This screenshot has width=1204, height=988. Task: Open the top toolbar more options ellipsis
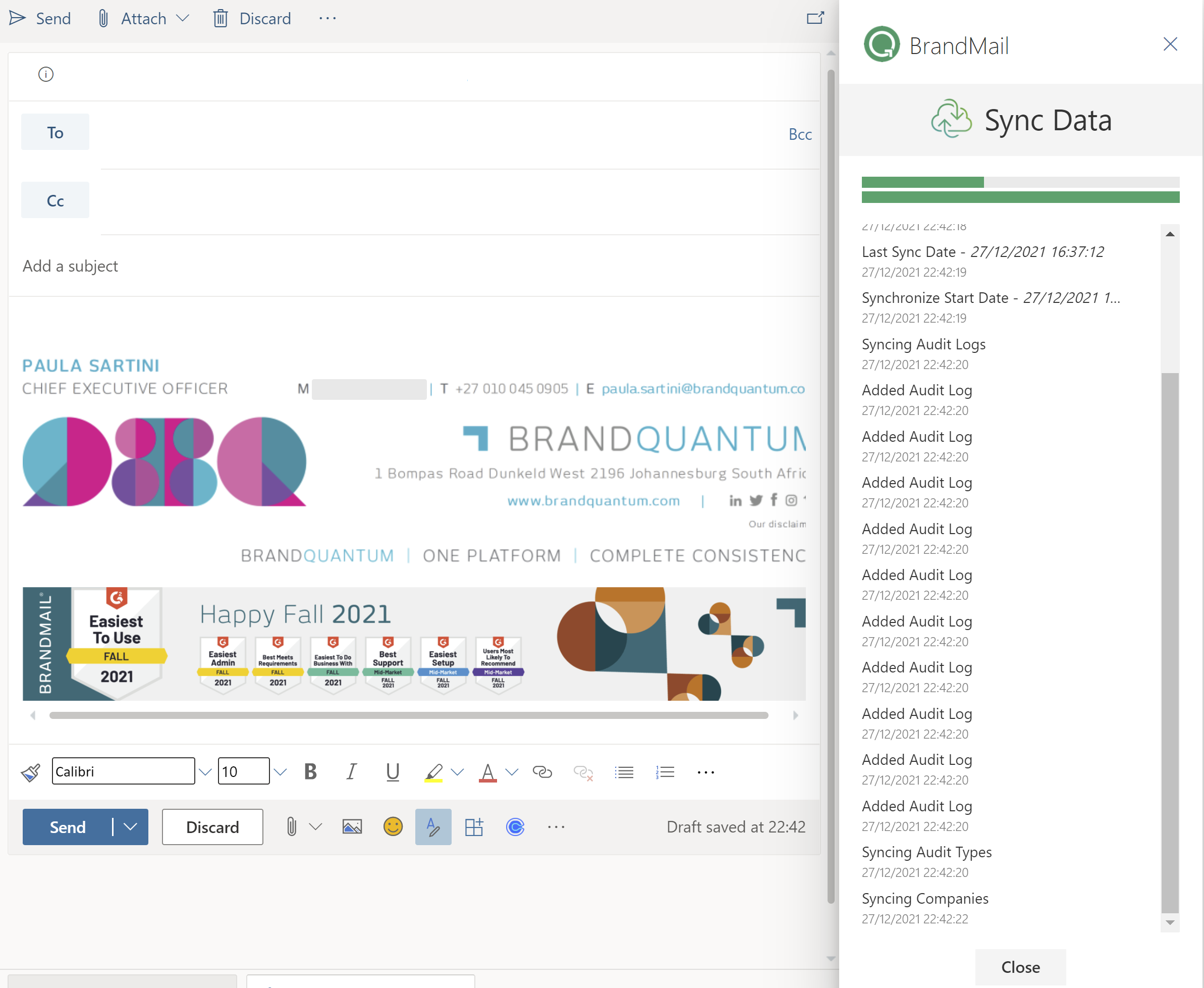[x=327, y=18]
